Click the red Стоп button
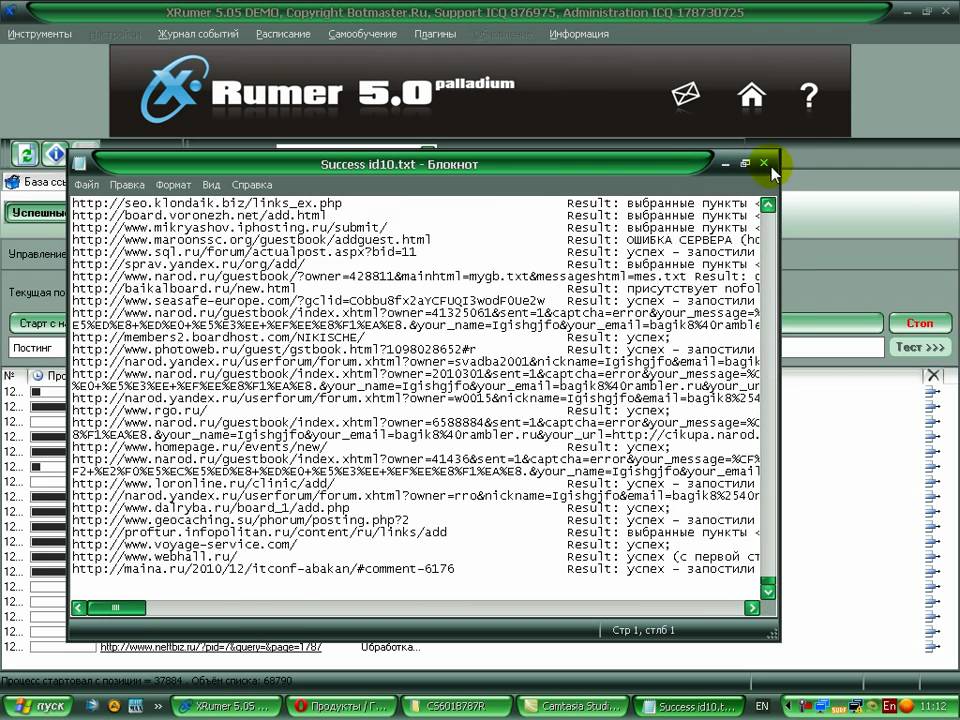 tap(920, 323)
